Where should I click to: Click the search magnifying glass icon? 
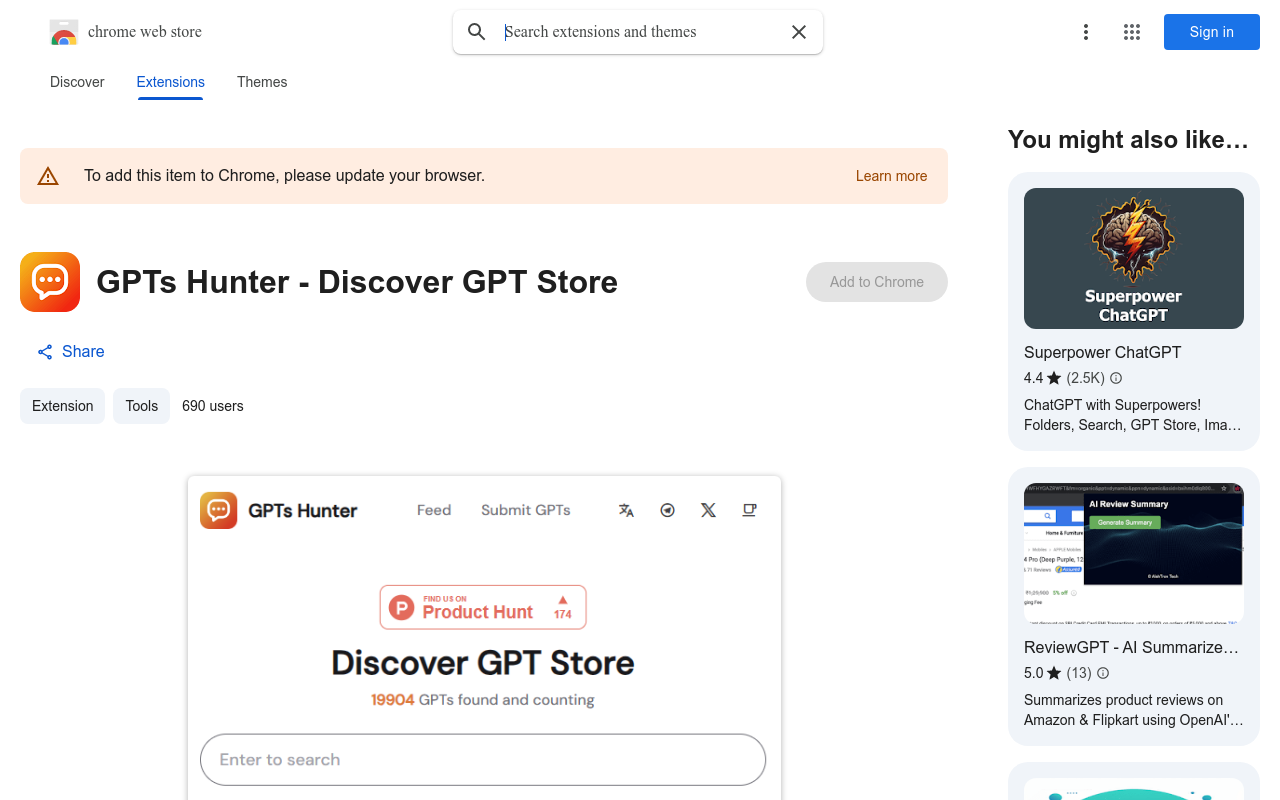477,31
